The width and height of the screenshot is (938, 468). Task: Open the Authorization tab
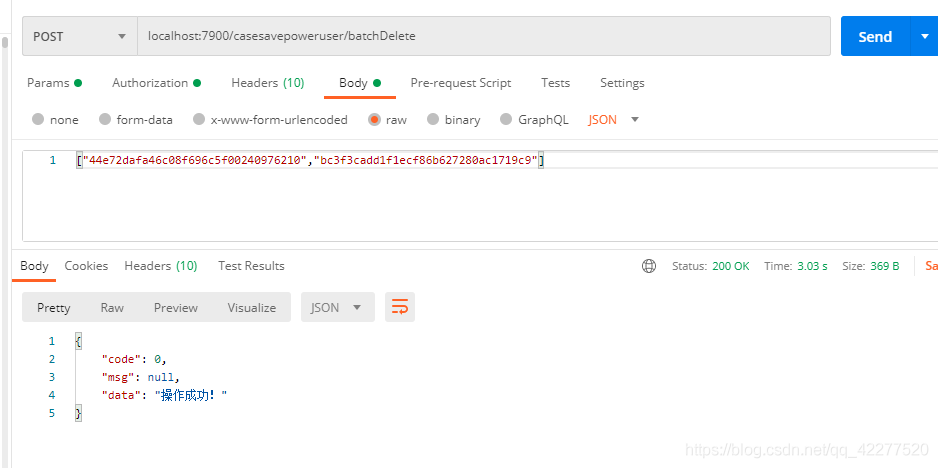coord(157,83)
